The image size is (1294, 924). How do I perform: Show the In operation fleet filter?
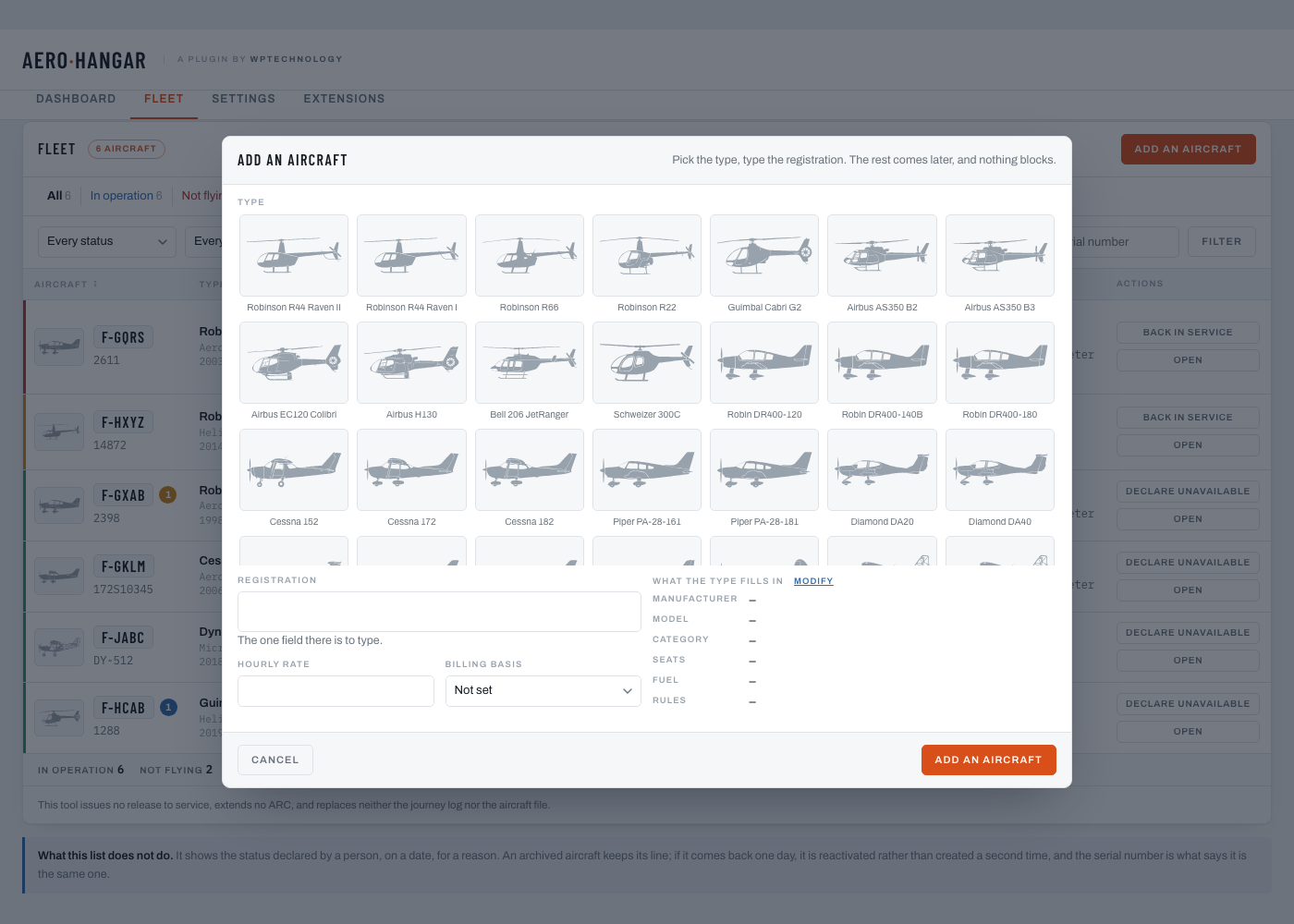coord(126,196)
